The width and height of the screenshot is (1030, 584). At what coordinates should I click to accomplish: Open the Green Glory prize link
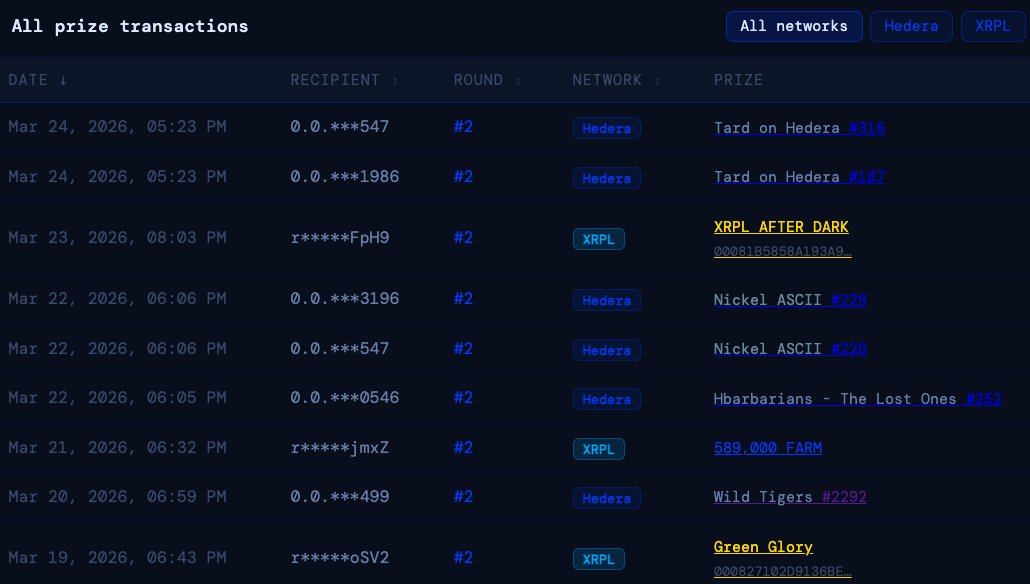pos(763,547)
